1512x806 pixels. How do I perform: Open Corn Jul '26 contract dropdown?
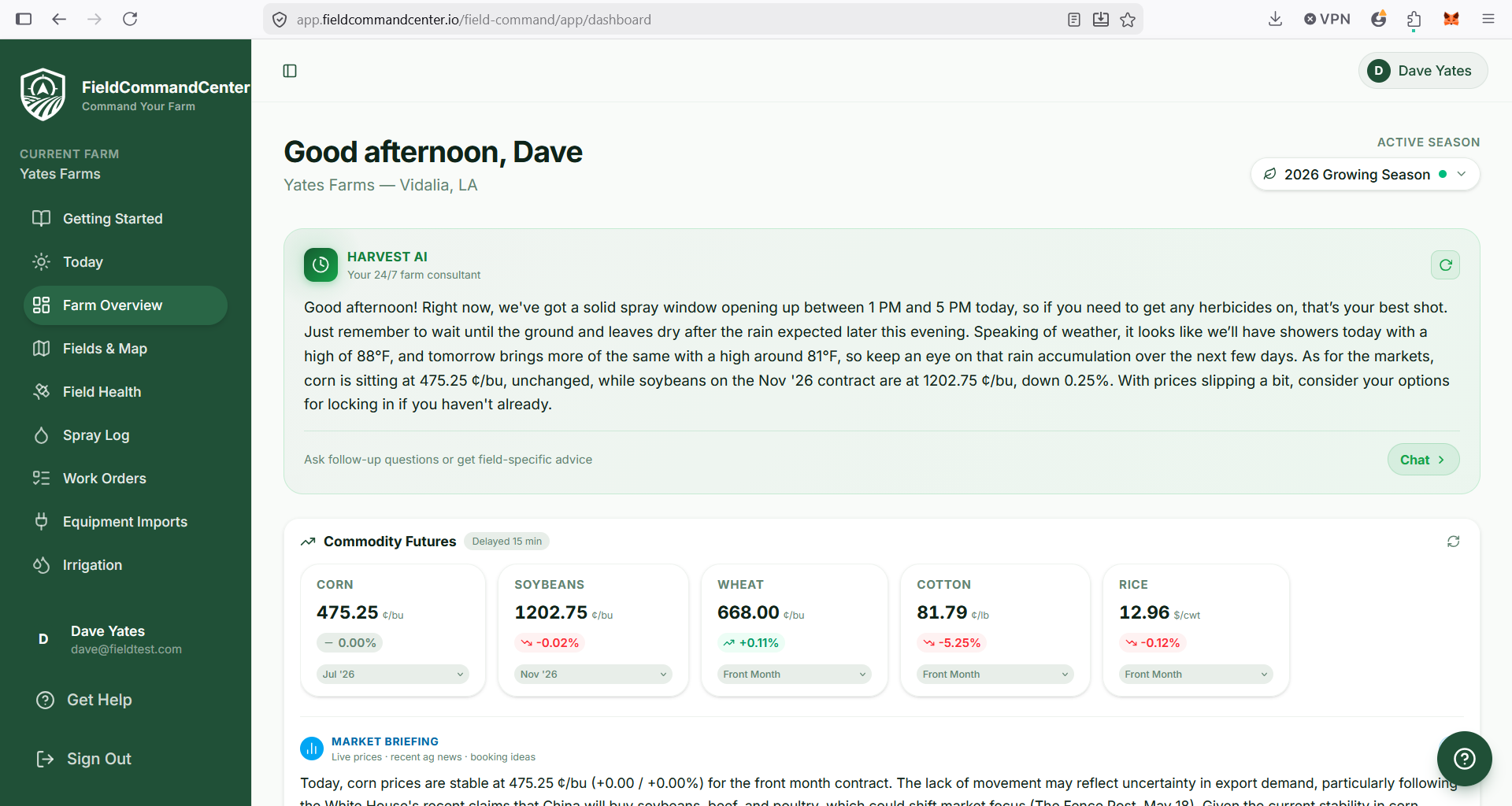(393, 675)
